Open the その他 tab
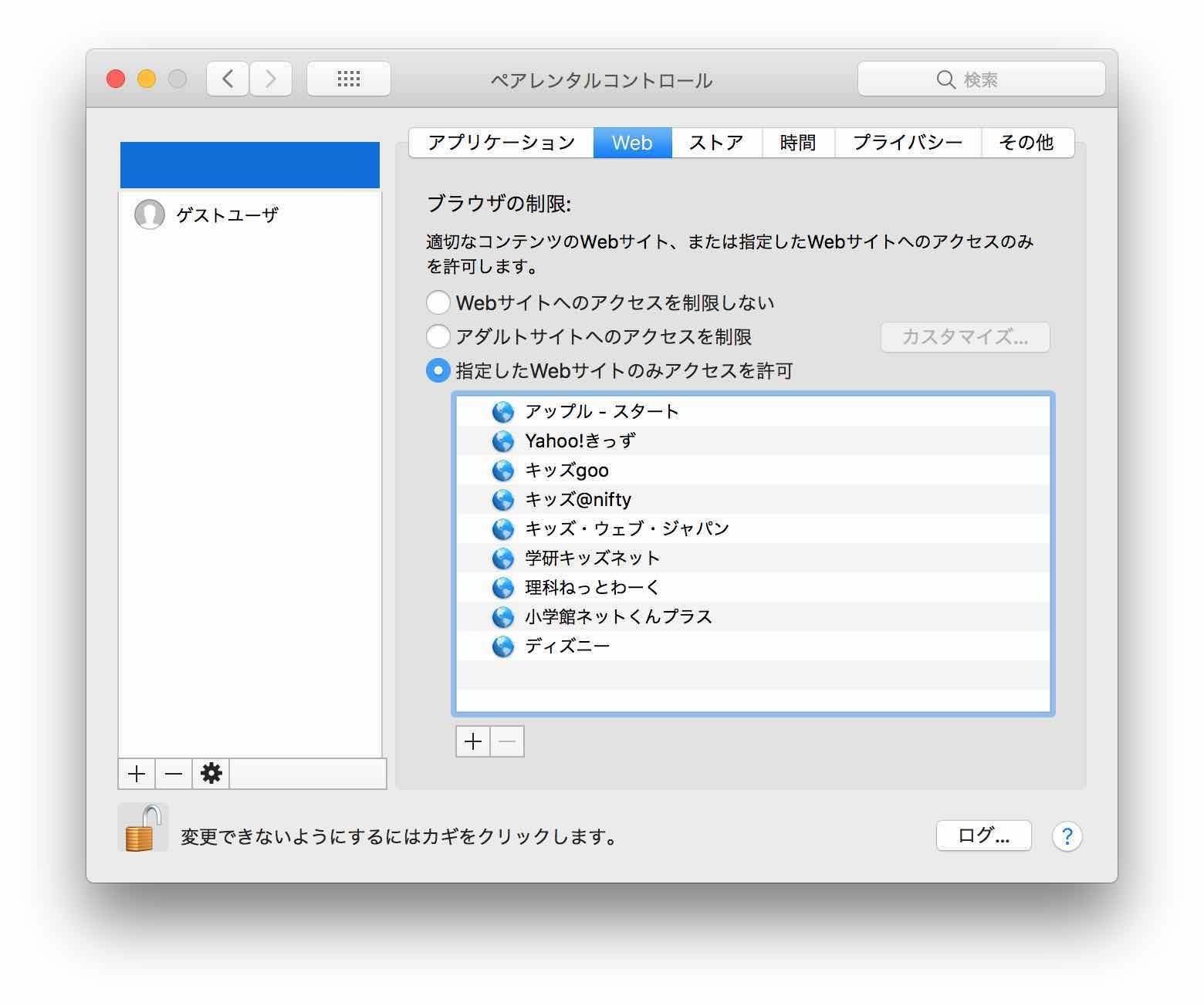 click(x=1027, y=143)
